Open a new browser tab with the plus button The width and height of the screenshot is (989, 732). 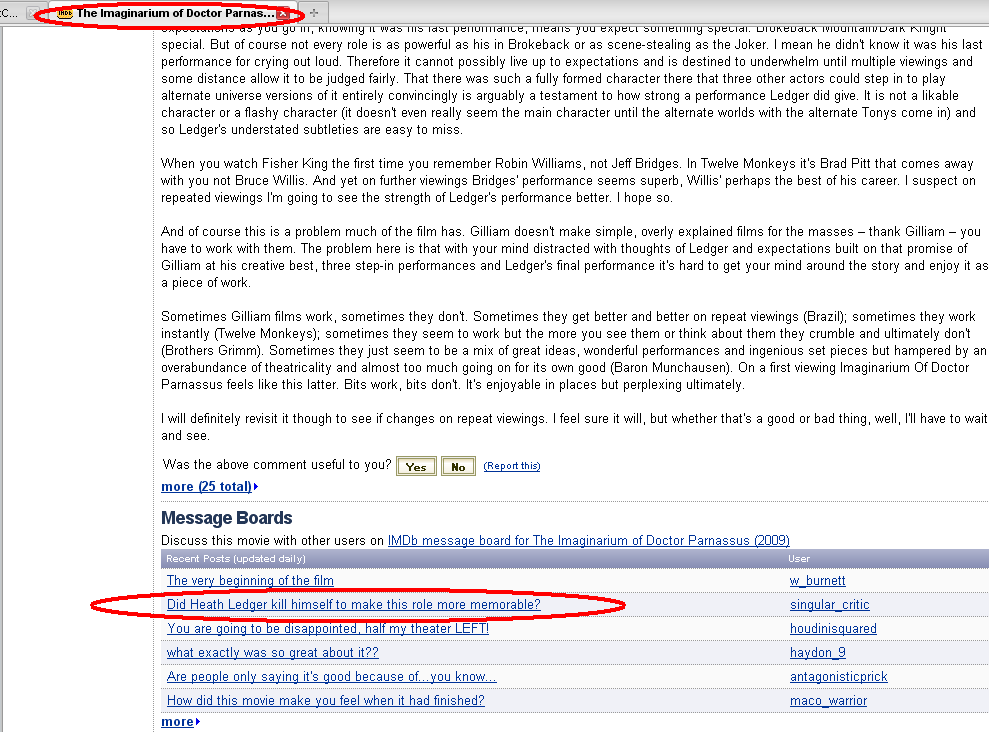314,13
